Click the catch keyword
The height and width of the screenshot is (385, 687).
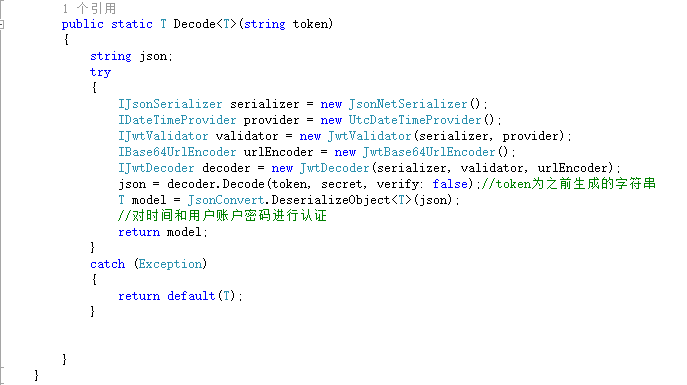(107, 264)
